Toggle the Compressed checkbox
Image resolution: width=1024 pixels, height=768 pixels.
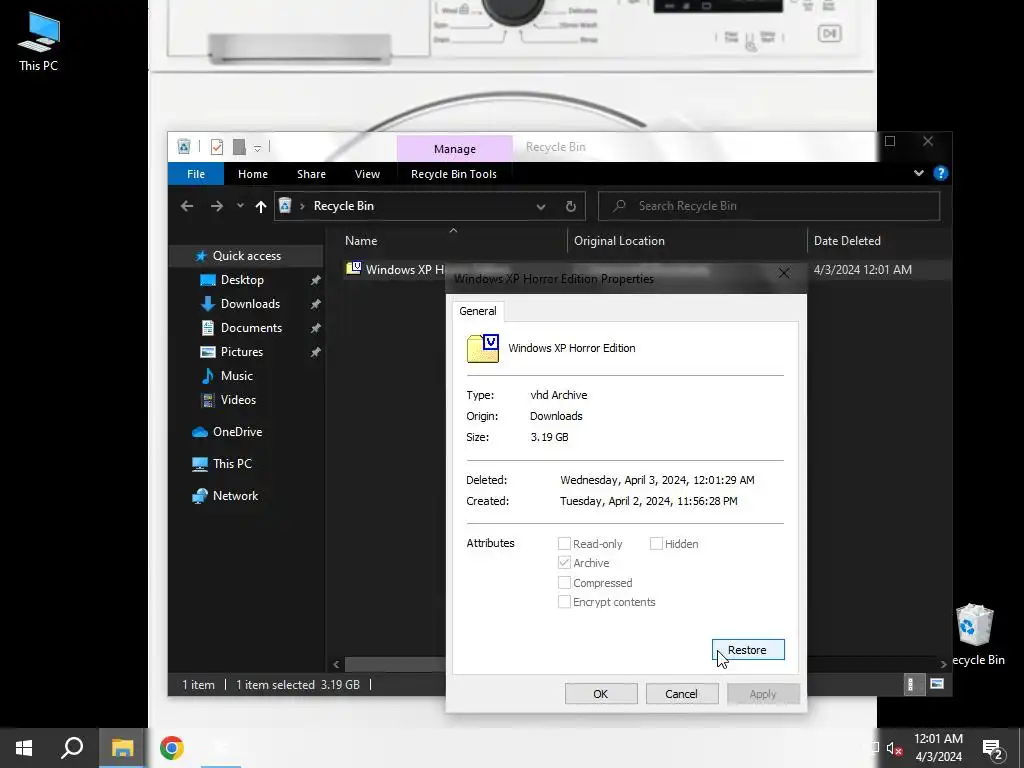click(564, 583)
